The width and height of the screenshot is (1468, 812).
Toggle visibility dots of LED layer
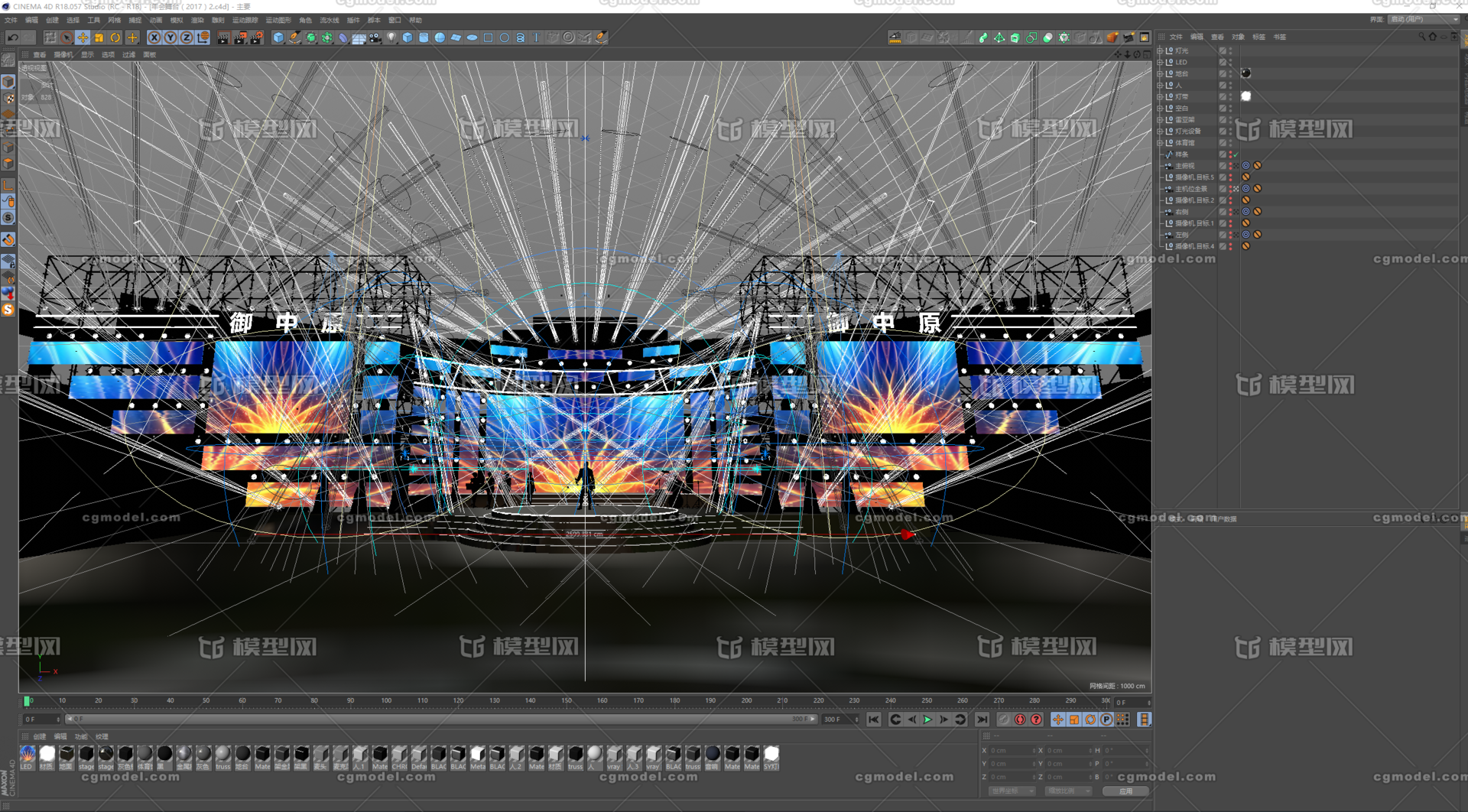click(1230, 62)
